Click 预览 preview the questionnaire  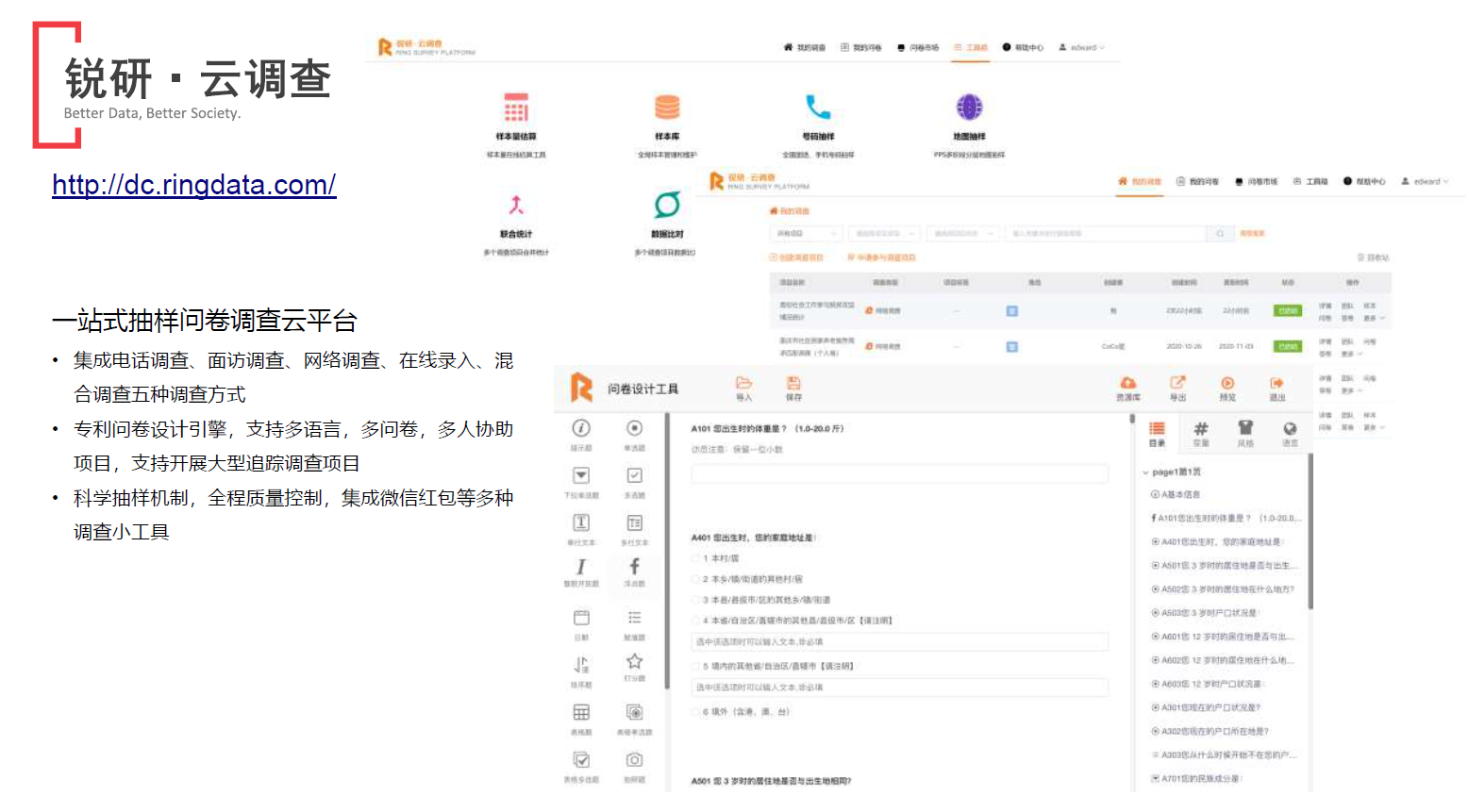(1227, 389)
